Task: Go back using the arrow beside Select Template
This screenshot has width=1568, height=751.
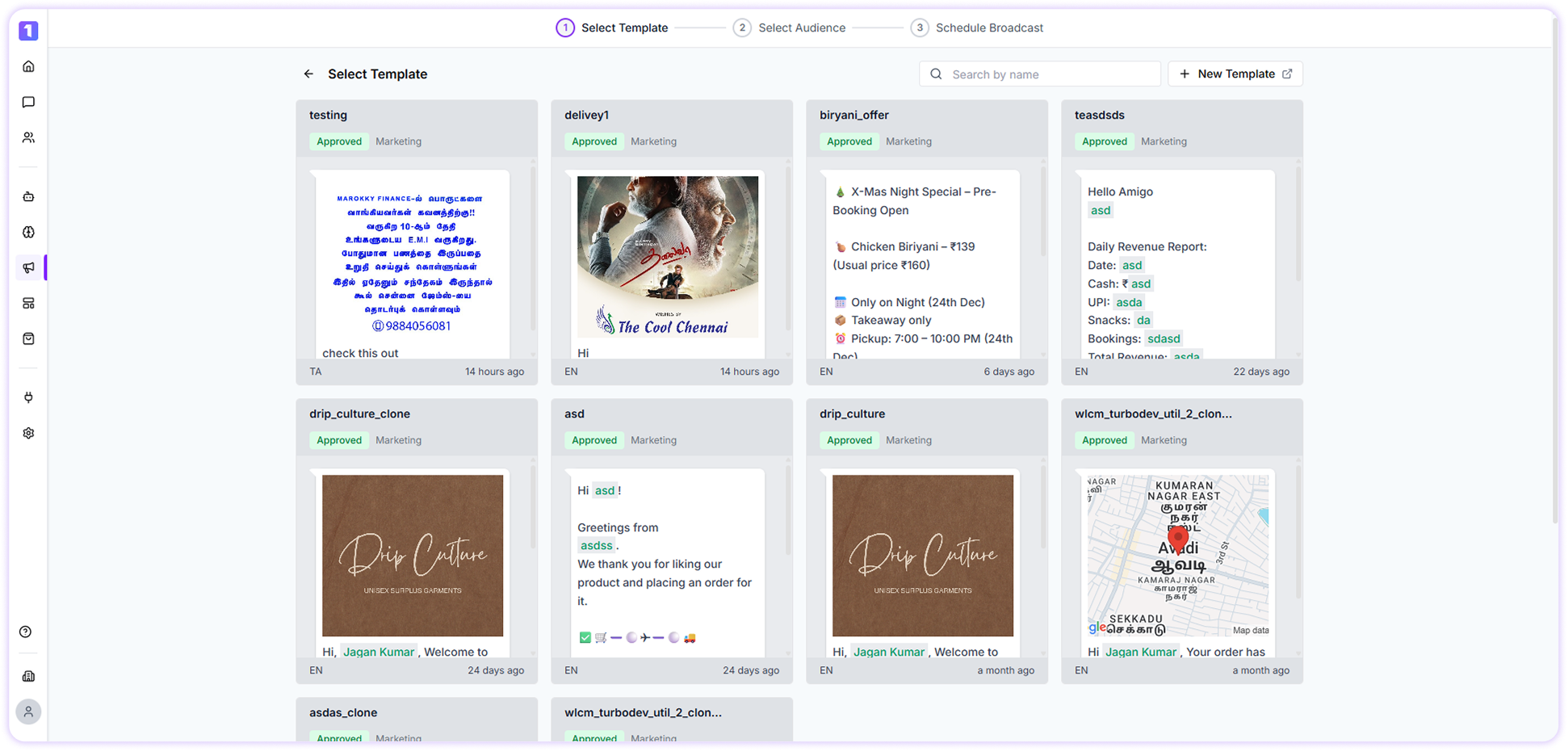Action: tap(308, 73)
